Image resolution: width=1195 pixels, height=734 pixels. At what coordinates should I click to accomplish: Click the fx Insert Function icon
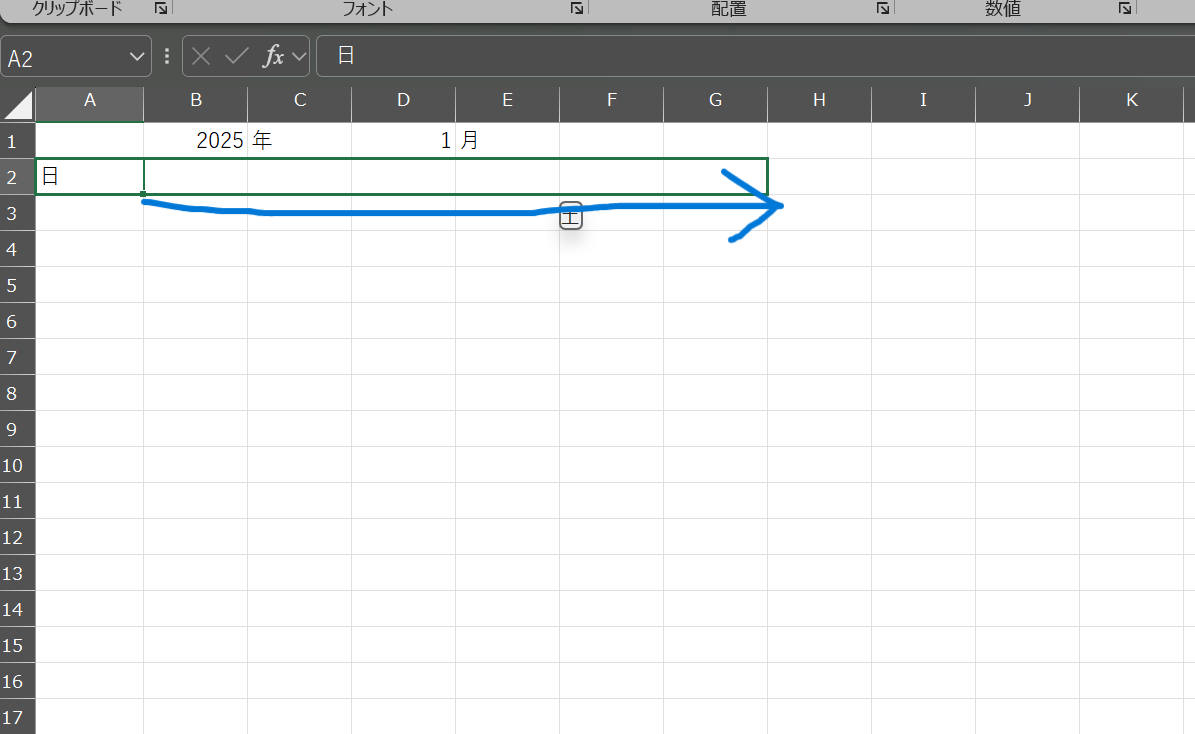pos(273,57)
